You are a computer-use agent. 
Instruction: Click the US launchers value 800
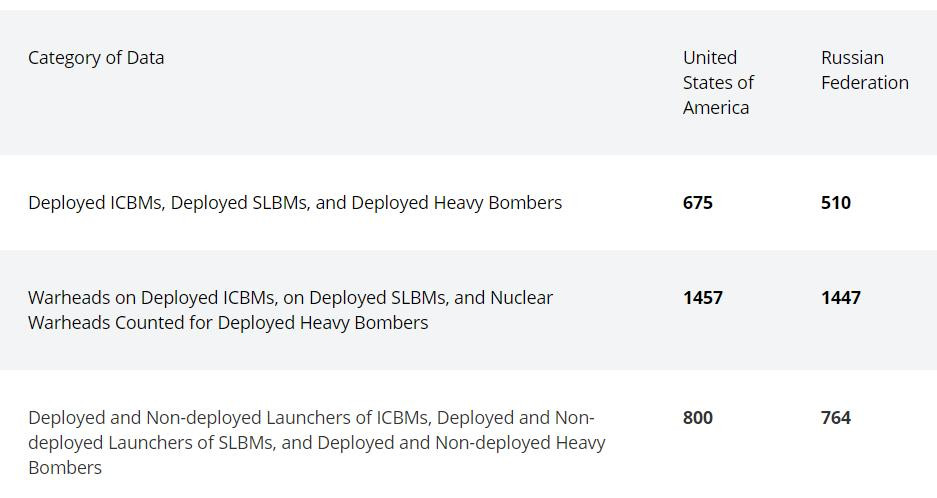698,417
